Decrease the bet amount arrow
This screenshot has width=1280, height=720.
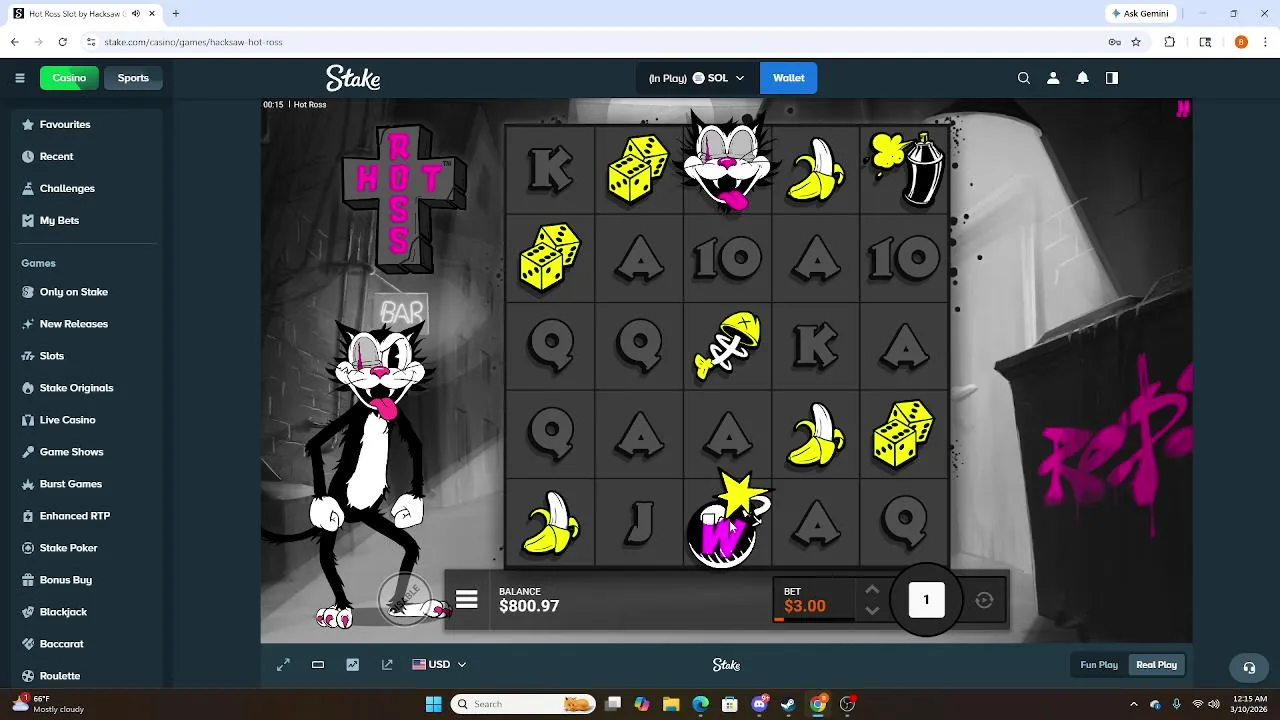872,610
